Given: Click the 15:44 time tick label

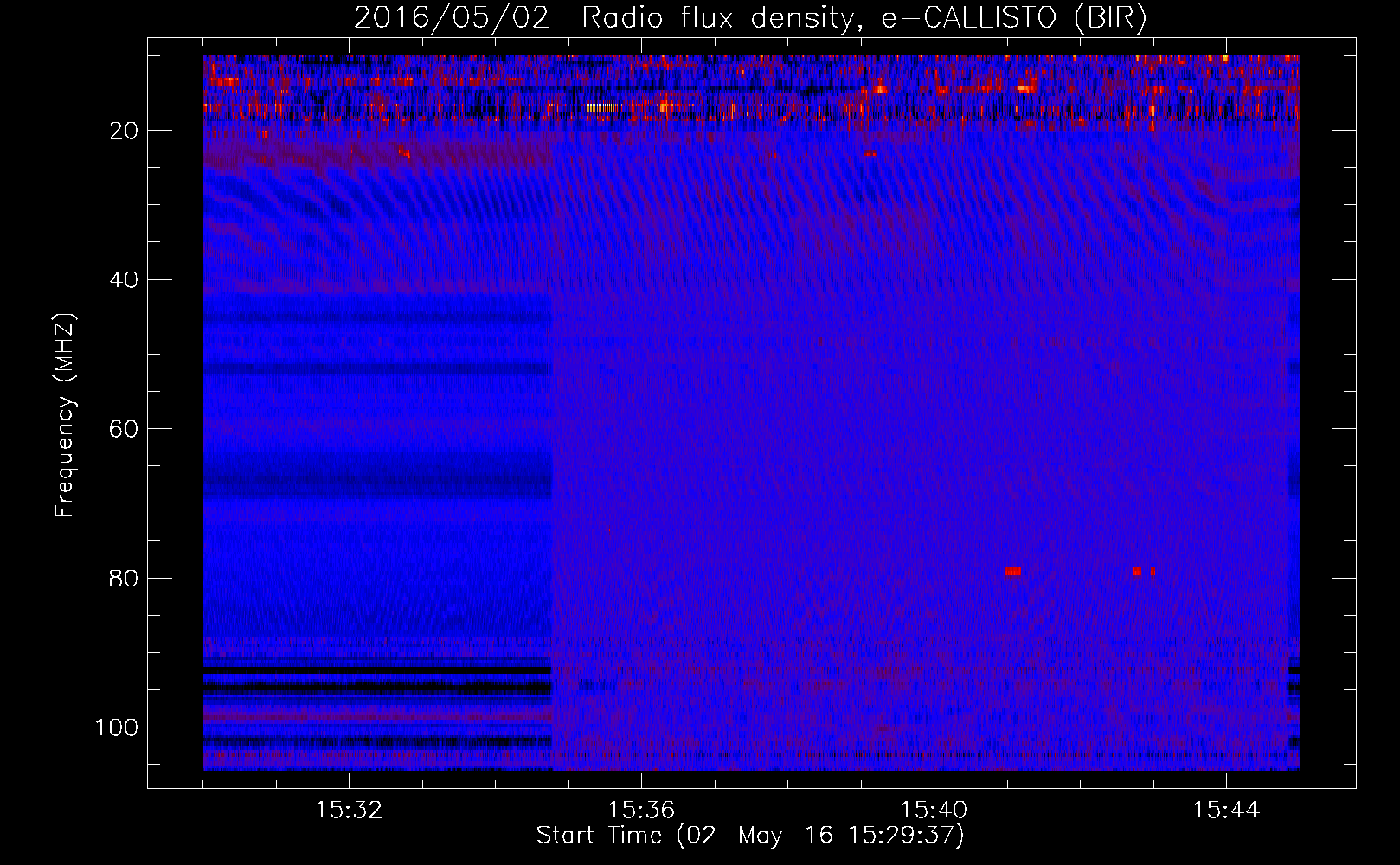Looking at the screenshot, I should click(x=1226, y=810).
